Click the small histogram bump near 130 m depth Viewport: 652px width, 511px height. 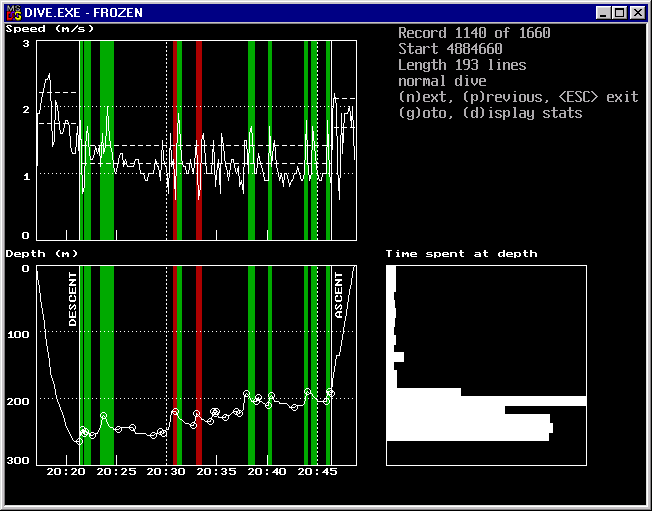click(395, 357)
